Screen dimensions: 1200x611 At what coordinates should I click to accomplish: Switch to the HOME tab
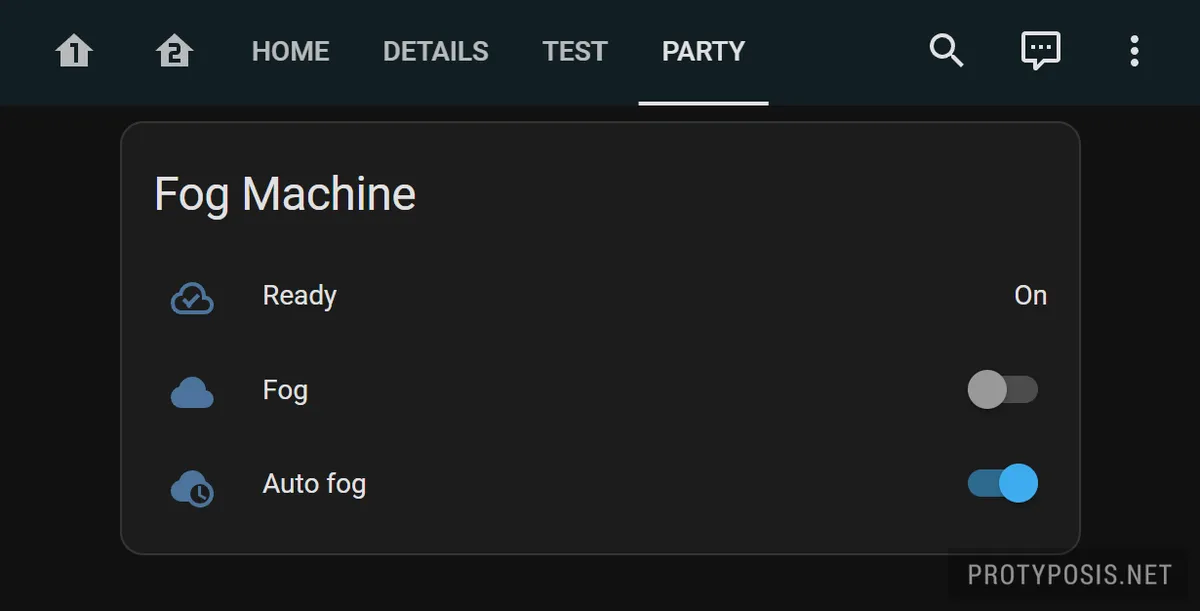[290, 51]
